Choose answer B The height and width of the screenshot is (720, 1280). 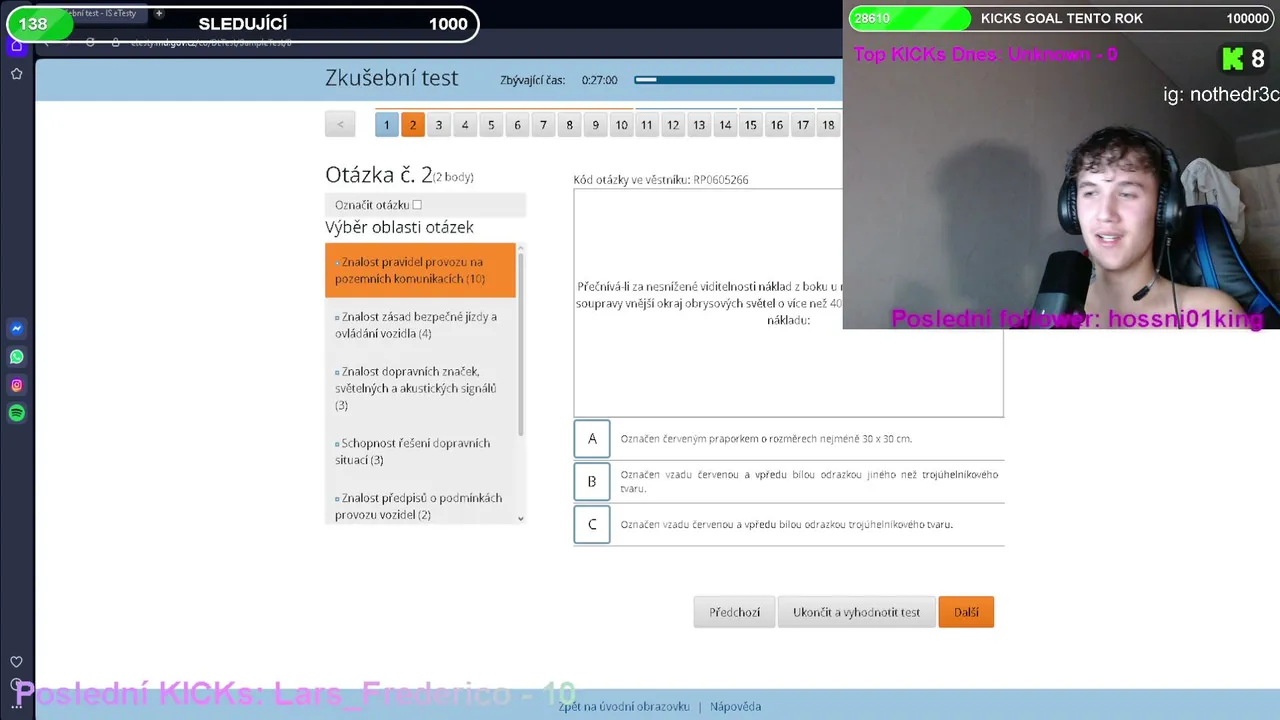(592, 481)
